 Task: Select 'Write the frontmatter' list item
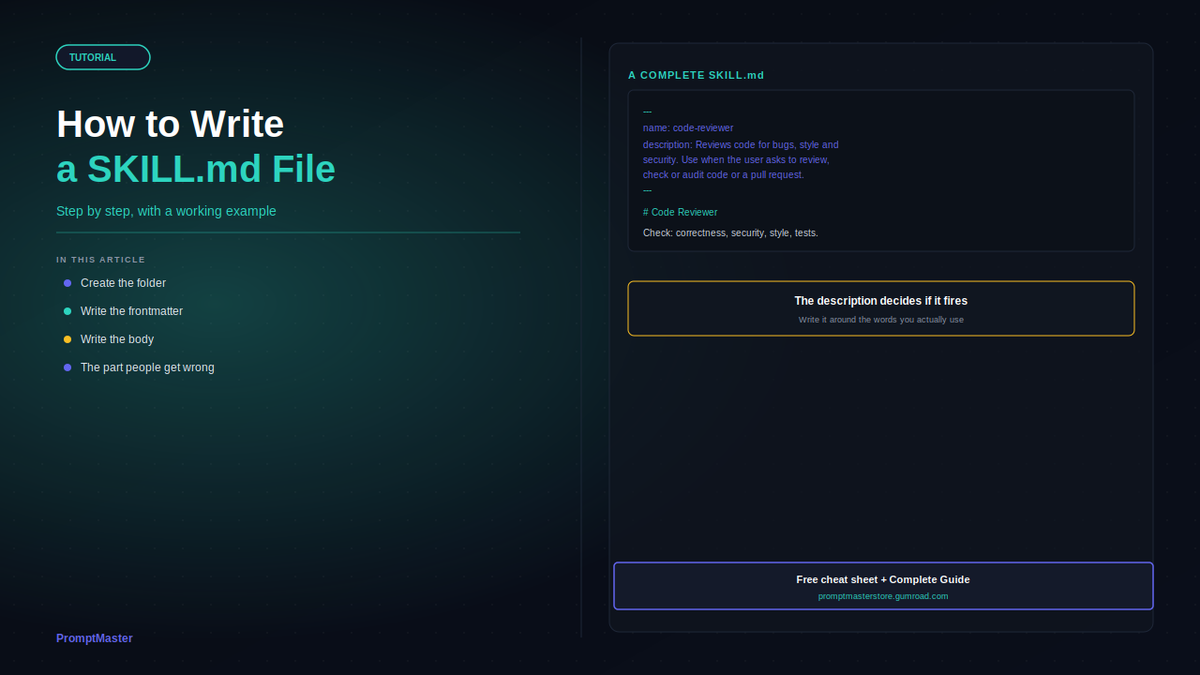[132, 311]
